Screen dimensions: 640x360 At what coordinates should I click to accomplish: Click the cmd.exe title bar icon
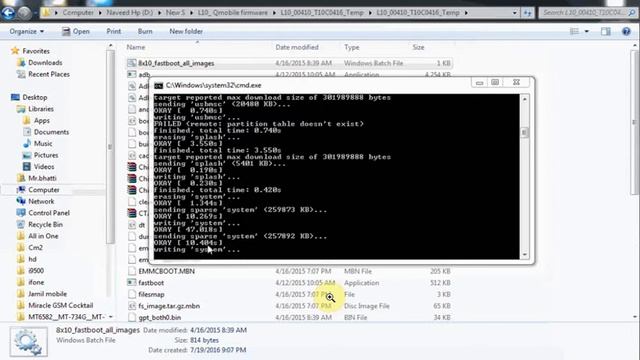[x=159, y=86]
